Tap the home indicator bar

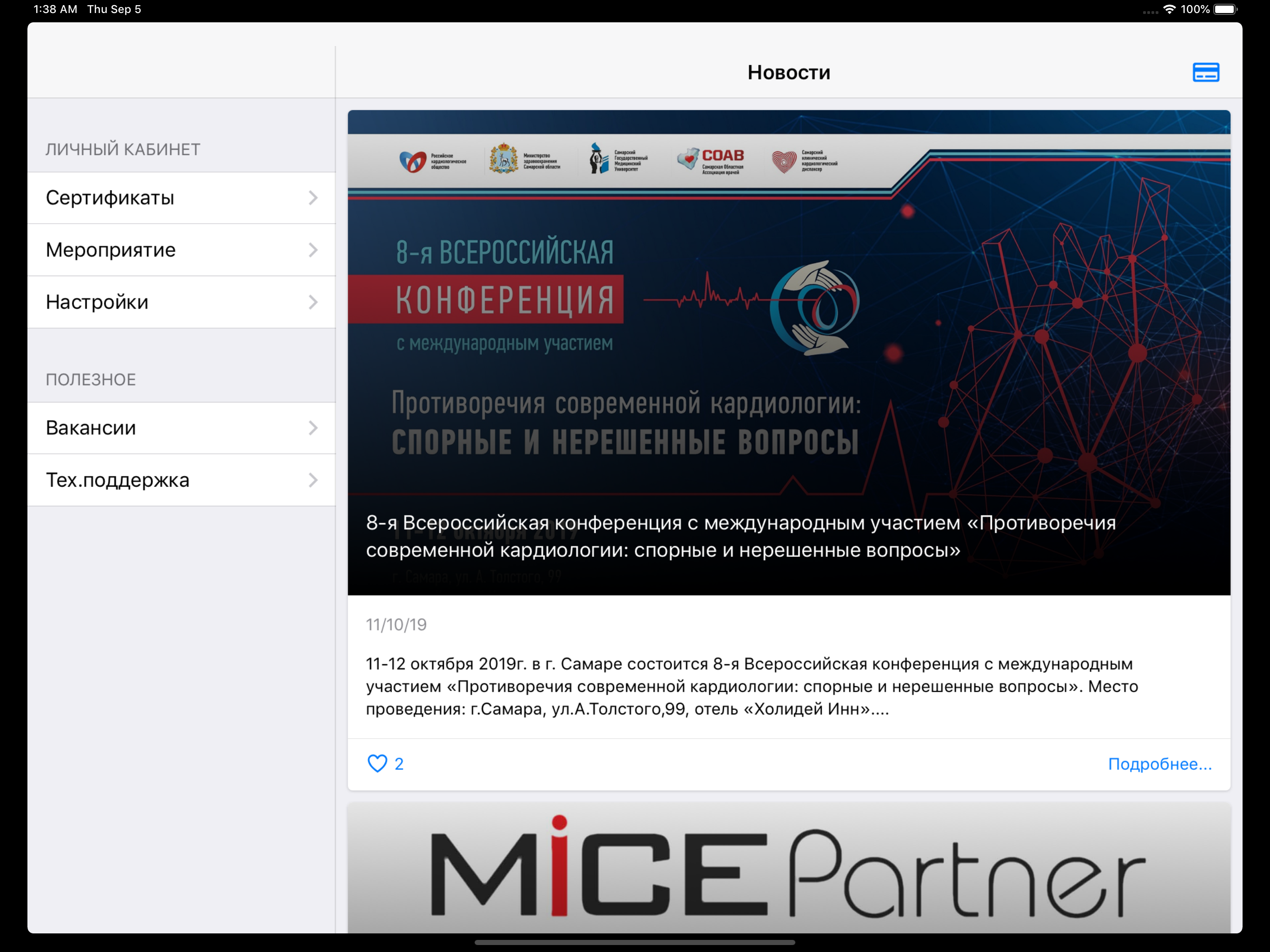(x=635, y=942)
